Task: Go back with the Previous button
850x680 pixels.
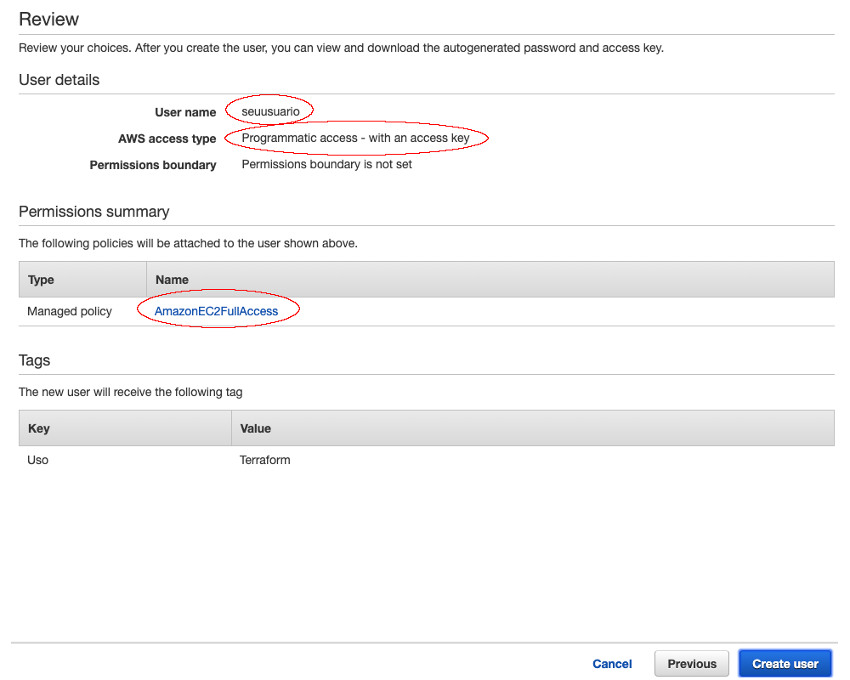Action: (x=692, y=663)
